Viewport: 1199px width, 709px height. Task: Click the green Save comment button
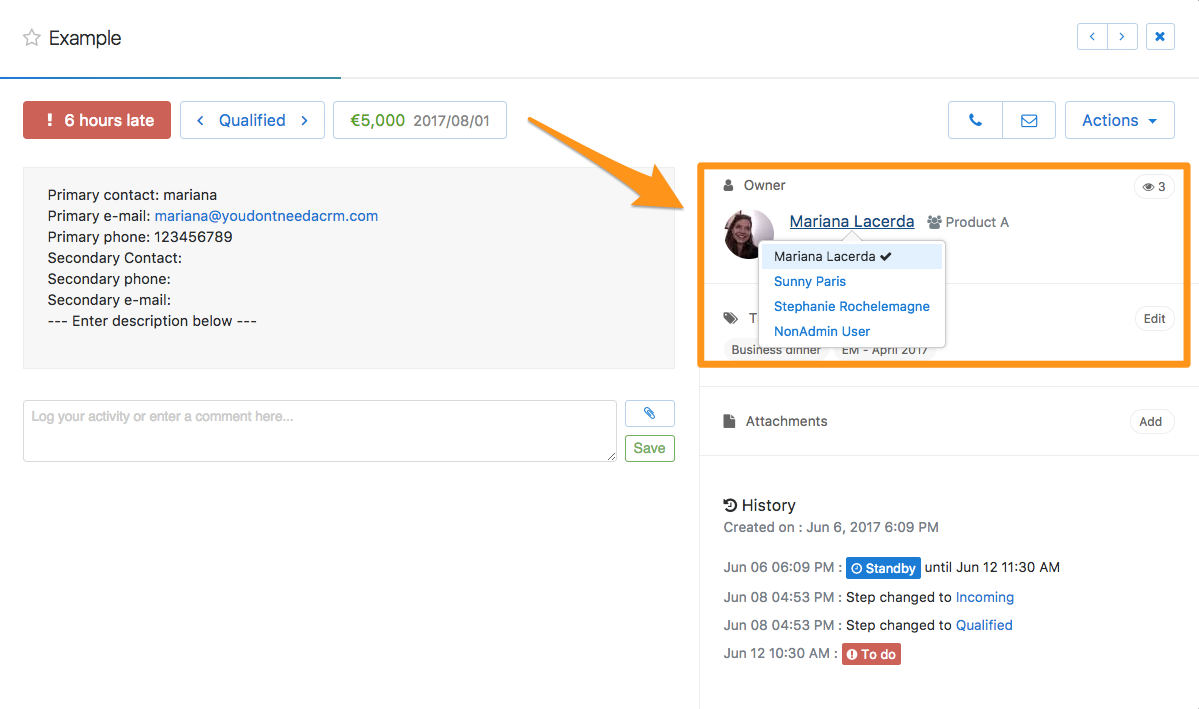coord(649,448)
